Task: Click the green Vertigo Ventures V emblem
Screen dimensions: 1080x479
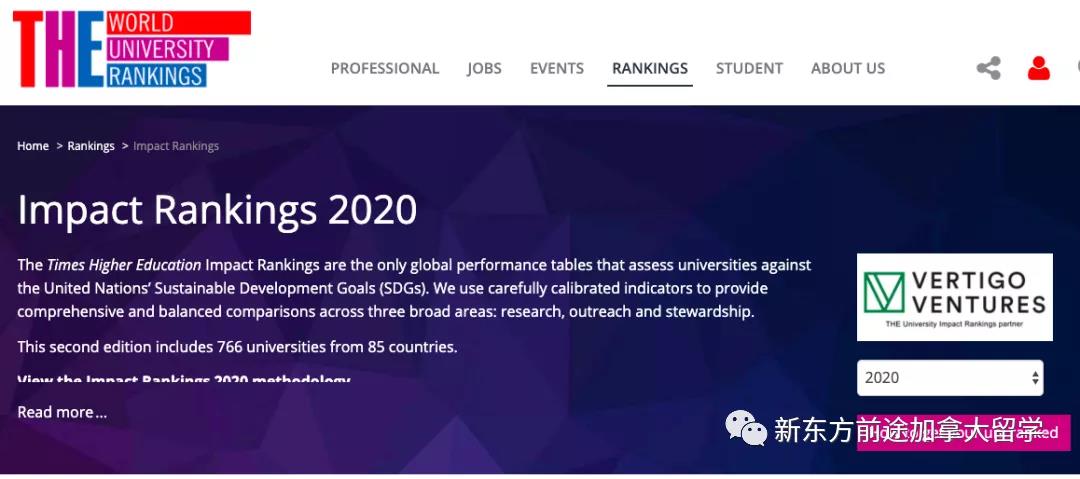Action: [884, 292]
